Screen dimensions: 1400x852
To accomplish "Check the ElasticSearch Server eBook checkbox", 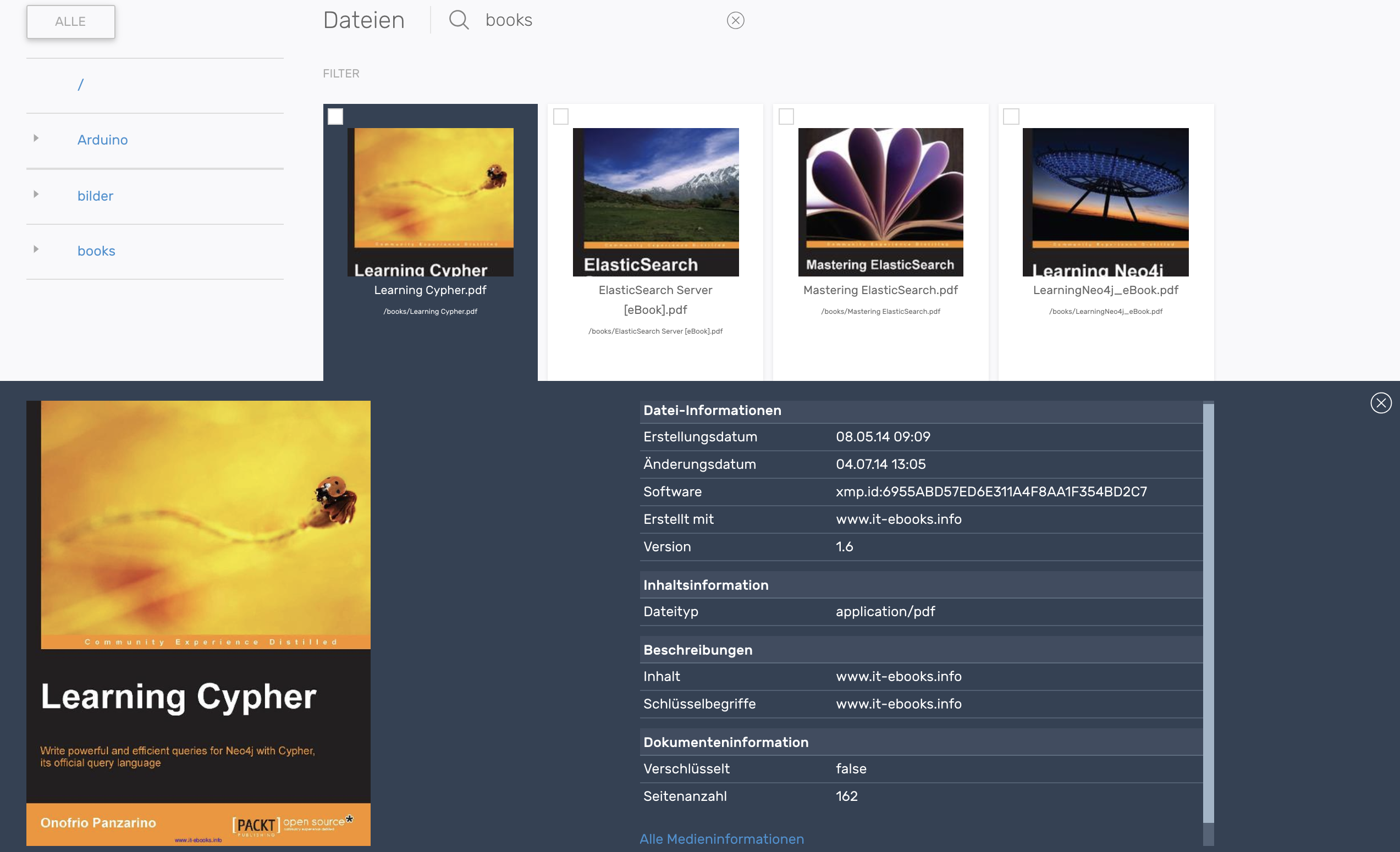I will tap(561, 117).
